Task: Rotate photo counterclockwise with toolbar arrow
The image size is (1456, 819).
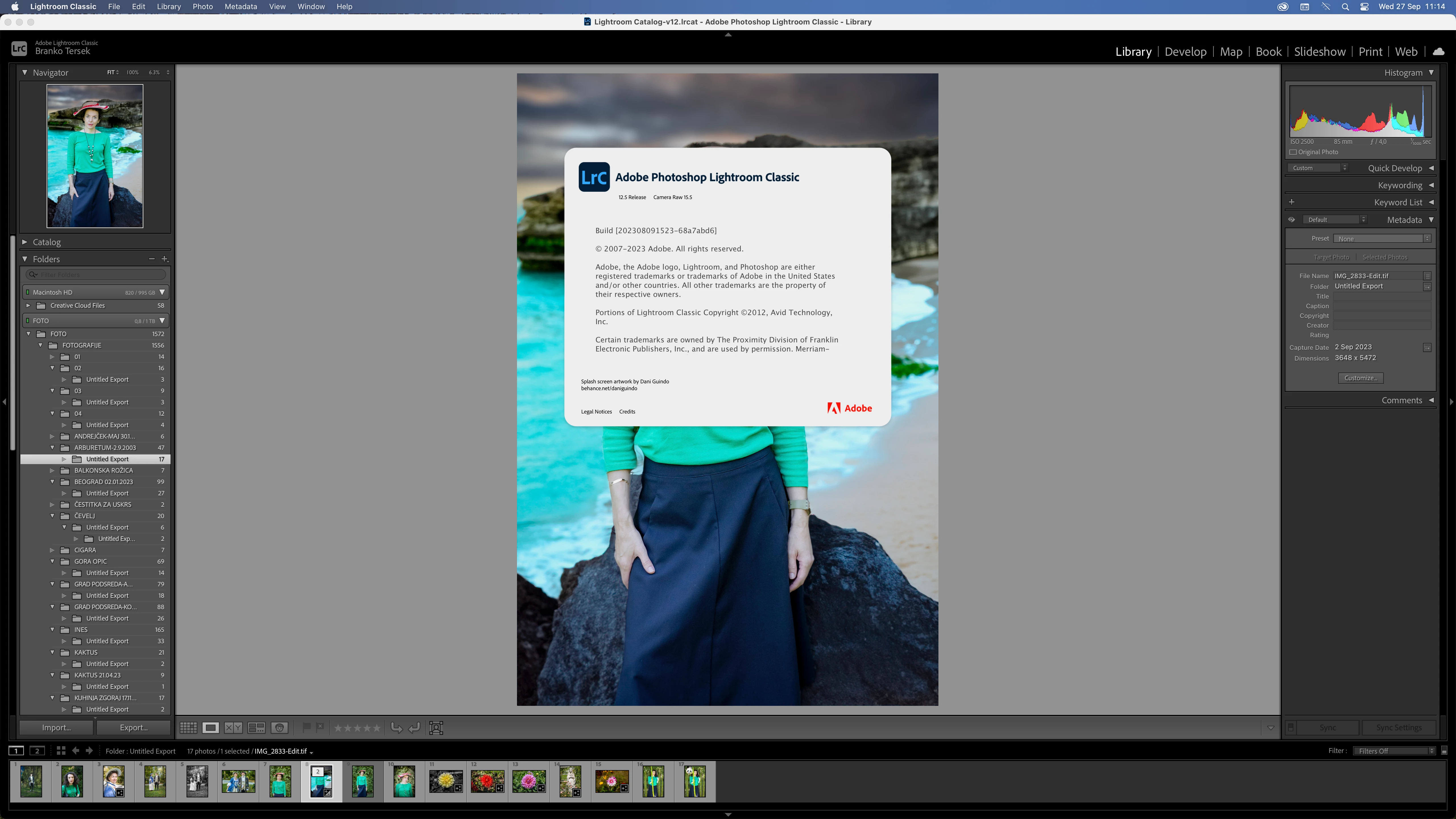Action: (x=396, y=727)
